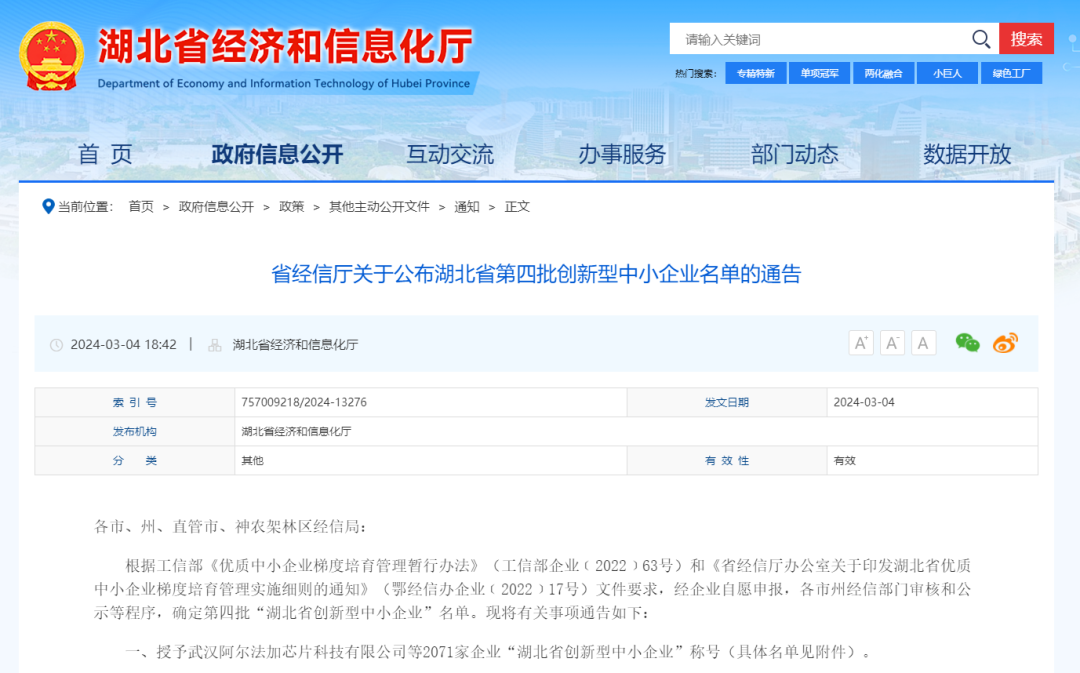This screenshot has height=673, width=1080.
Task: Click the search magnifier icon
Action: [981, 38]
